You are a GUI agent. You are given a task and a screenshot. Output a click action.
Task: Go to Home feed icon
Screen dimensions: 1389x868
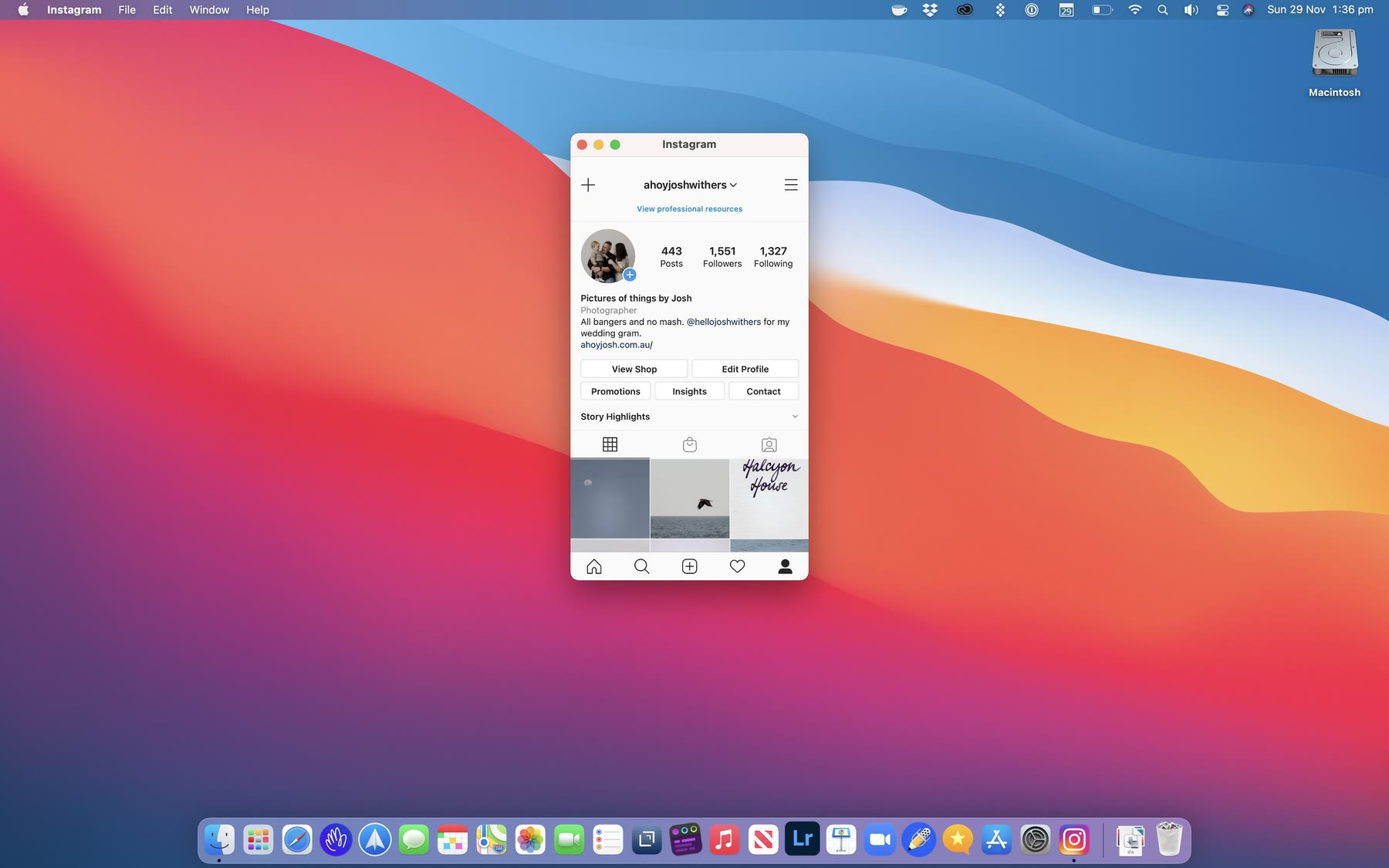[x=593, y=566]
